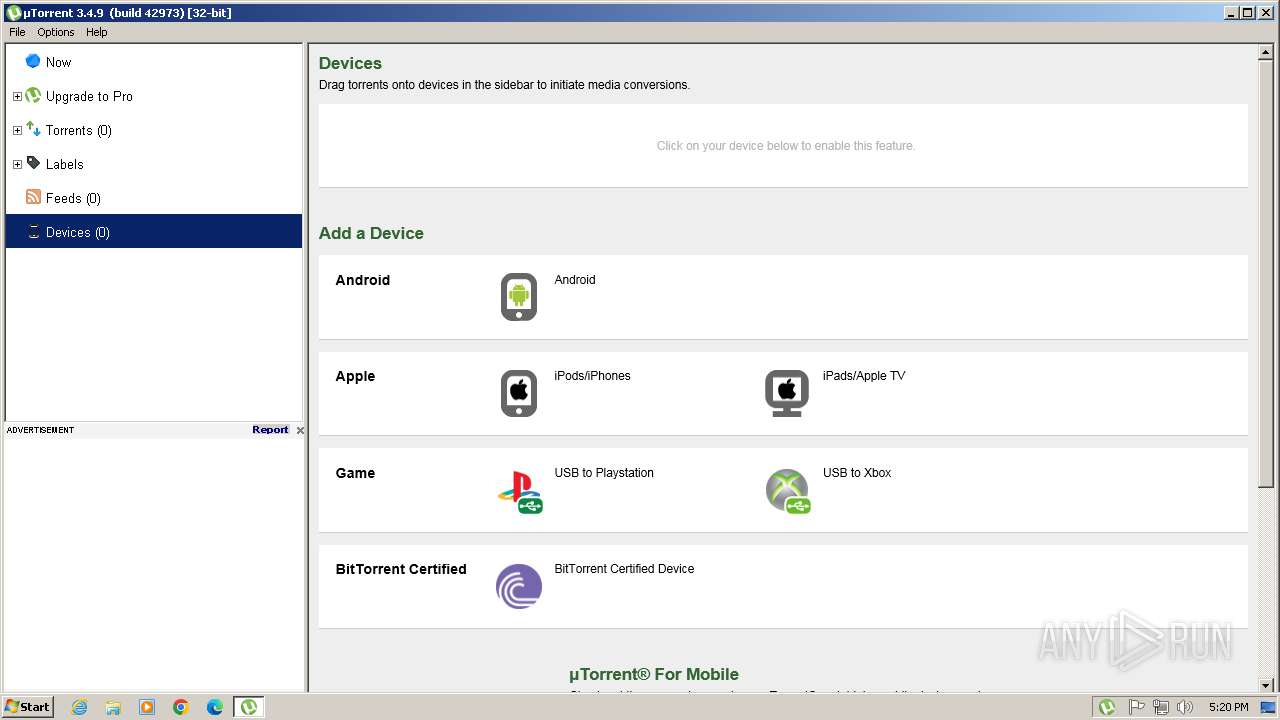Click the USB to Playstation label
1280x720 pixels.
click(x=604, y=473)
